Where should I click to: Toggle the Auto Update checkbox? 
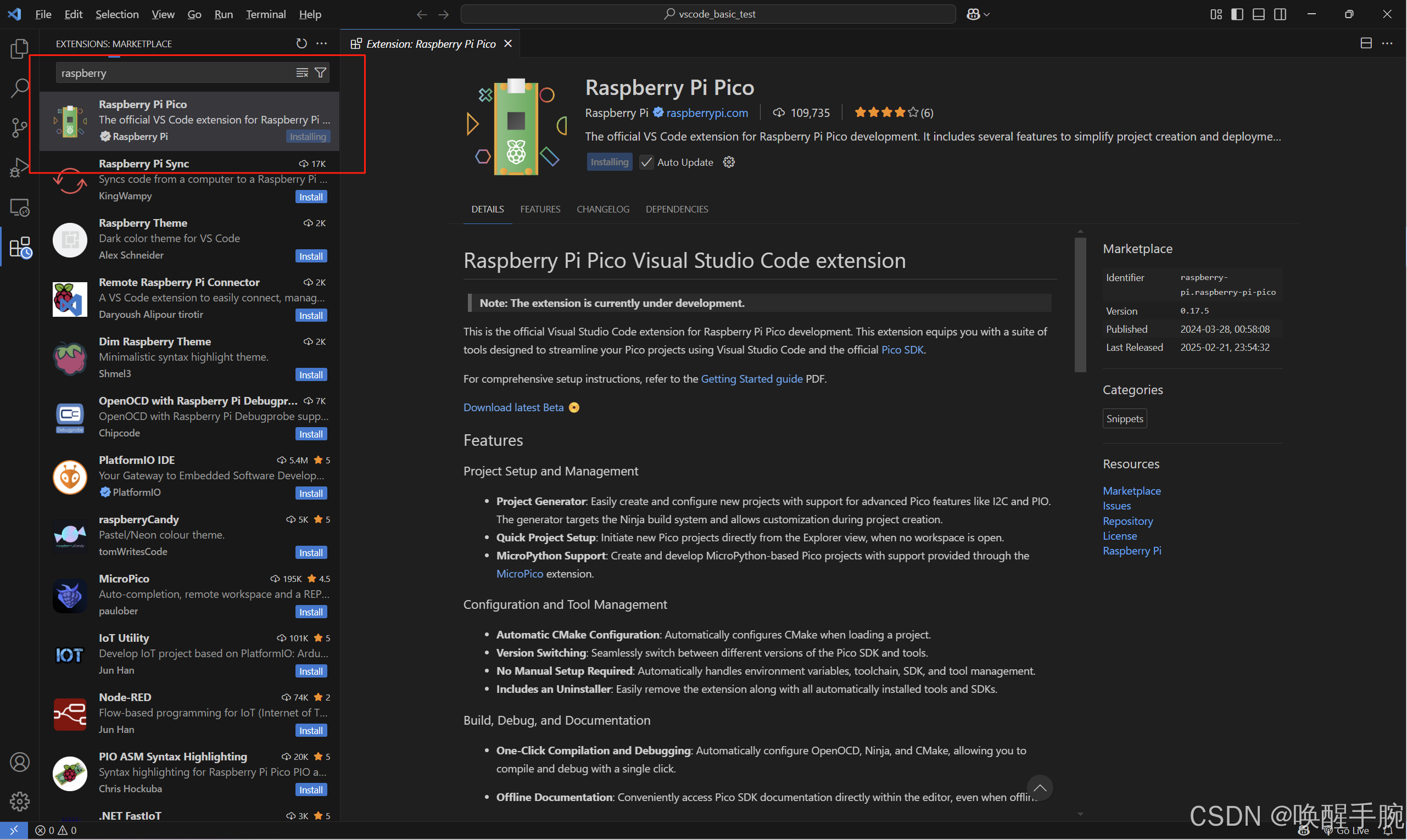(646, 163)
